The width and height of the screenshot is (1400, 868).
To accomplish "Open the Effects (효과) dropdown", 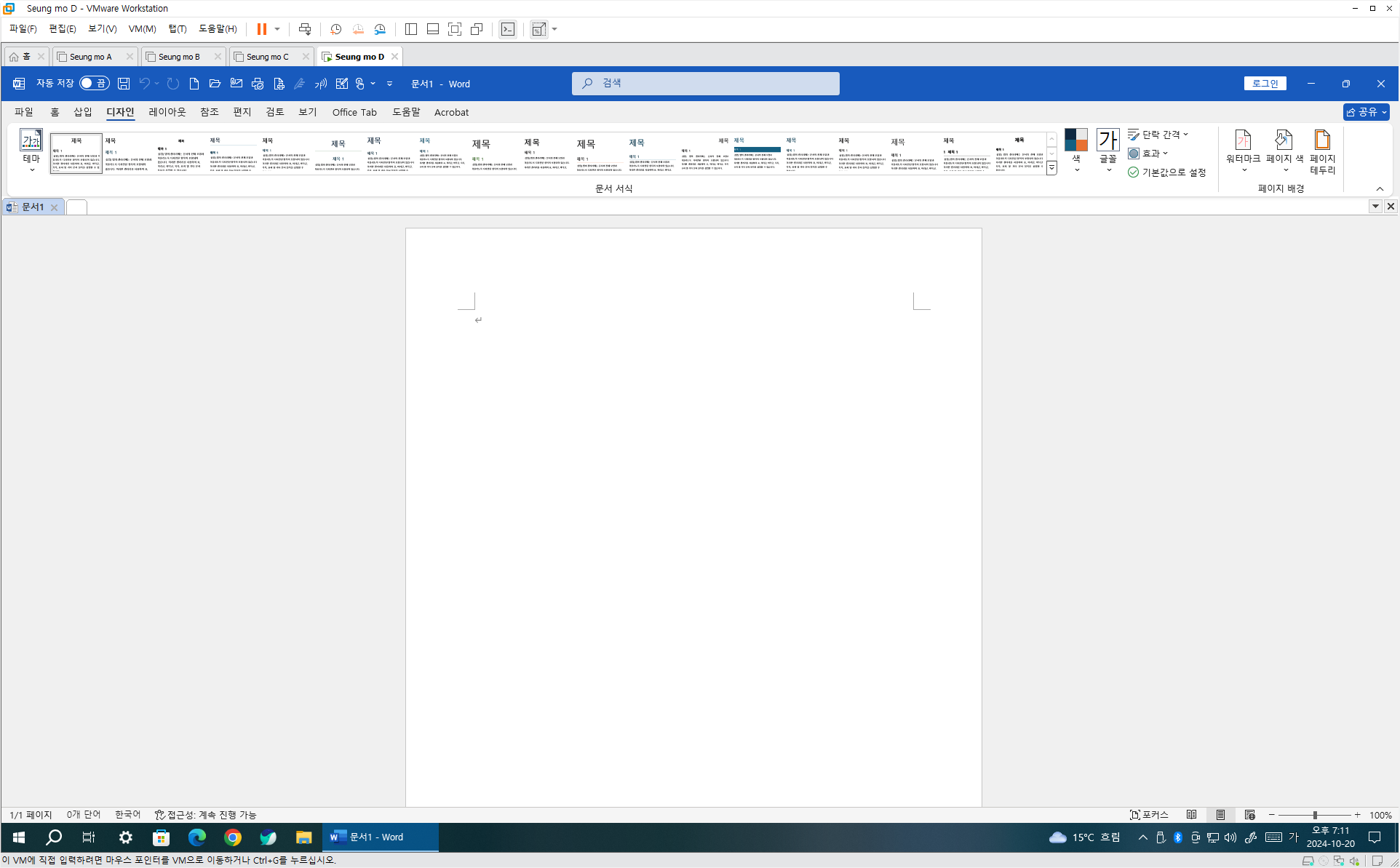I will 1149,154.
